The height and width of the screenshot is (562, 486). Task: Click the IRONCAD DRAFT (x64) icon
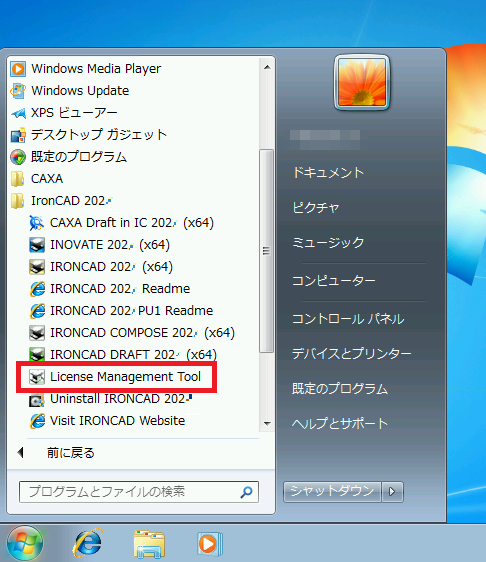[x=37, y=354]
